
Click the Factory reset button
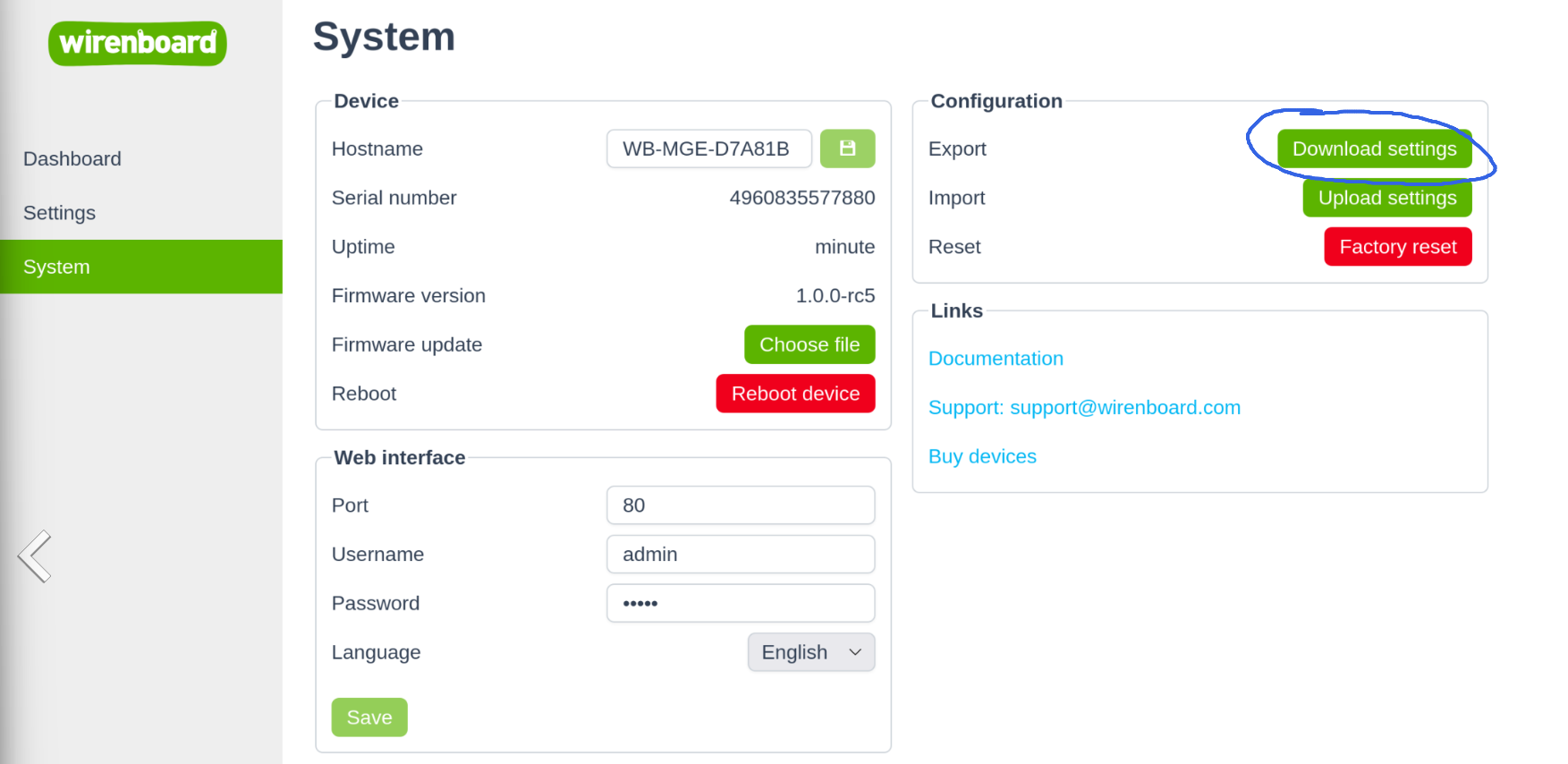point(1397,247)
